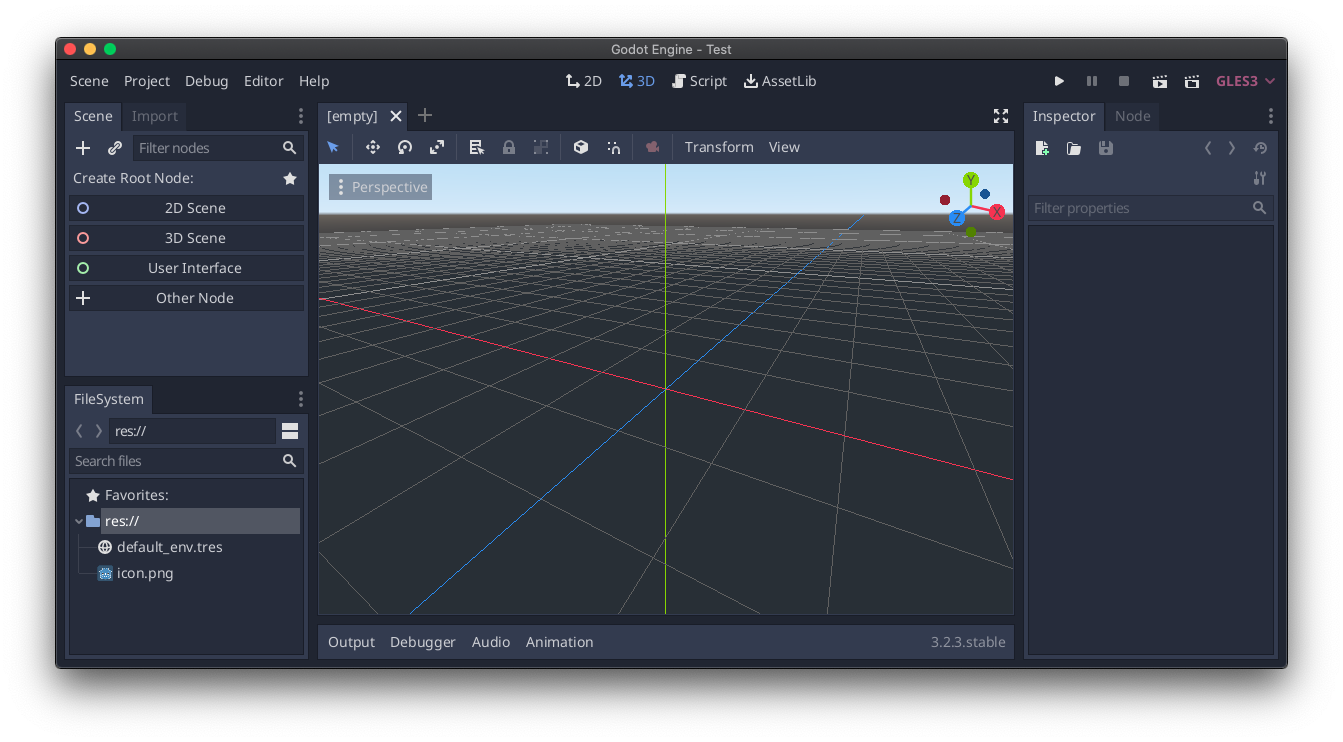This screenshot has width=1343, height=742.
Task: Choose the Move Mode tool
Action: (373, 147)
